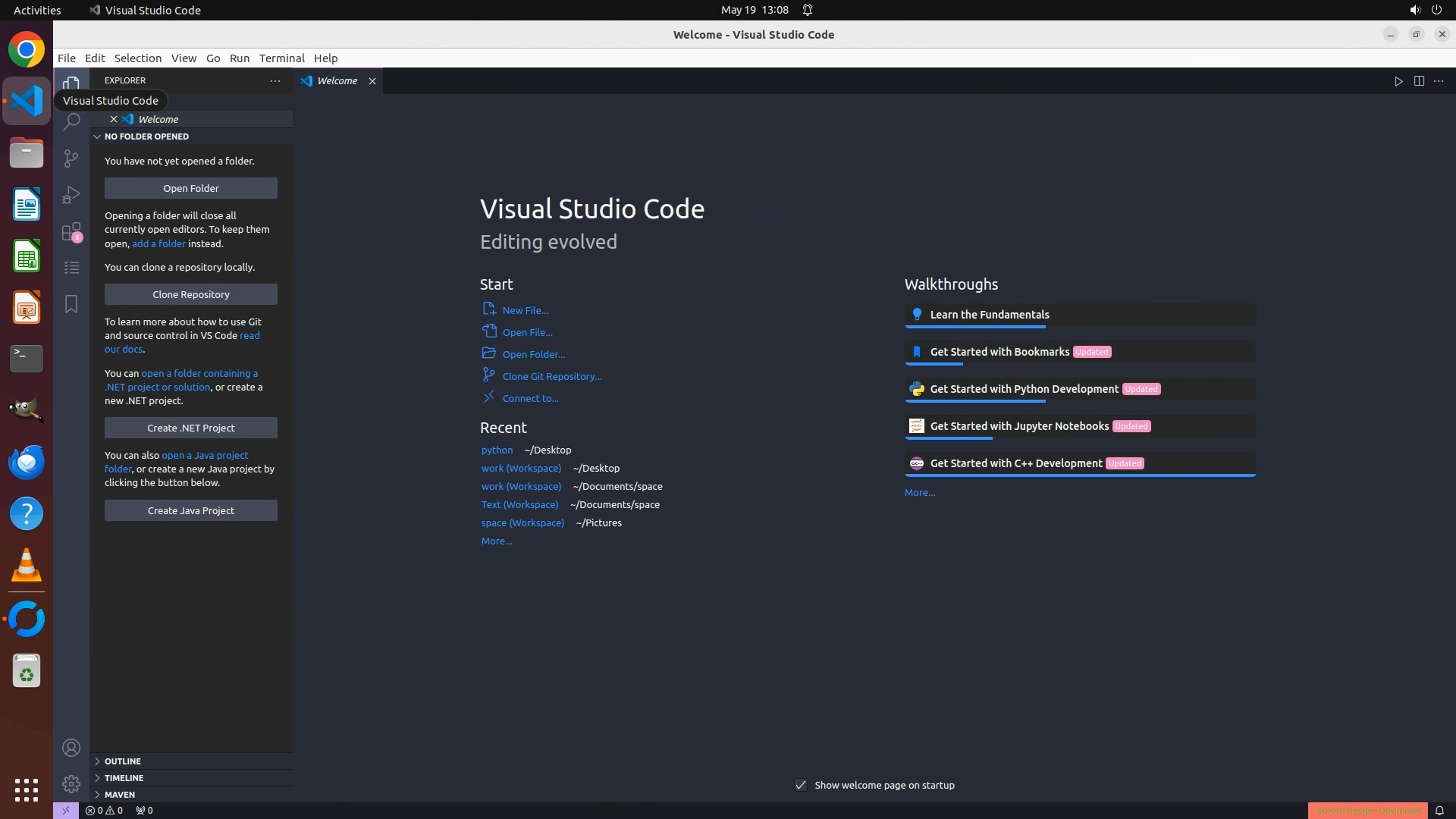Open the Bookmarks activity bar icon
The width and height of the screenshot is (1456, 819).
pos(71,304)
